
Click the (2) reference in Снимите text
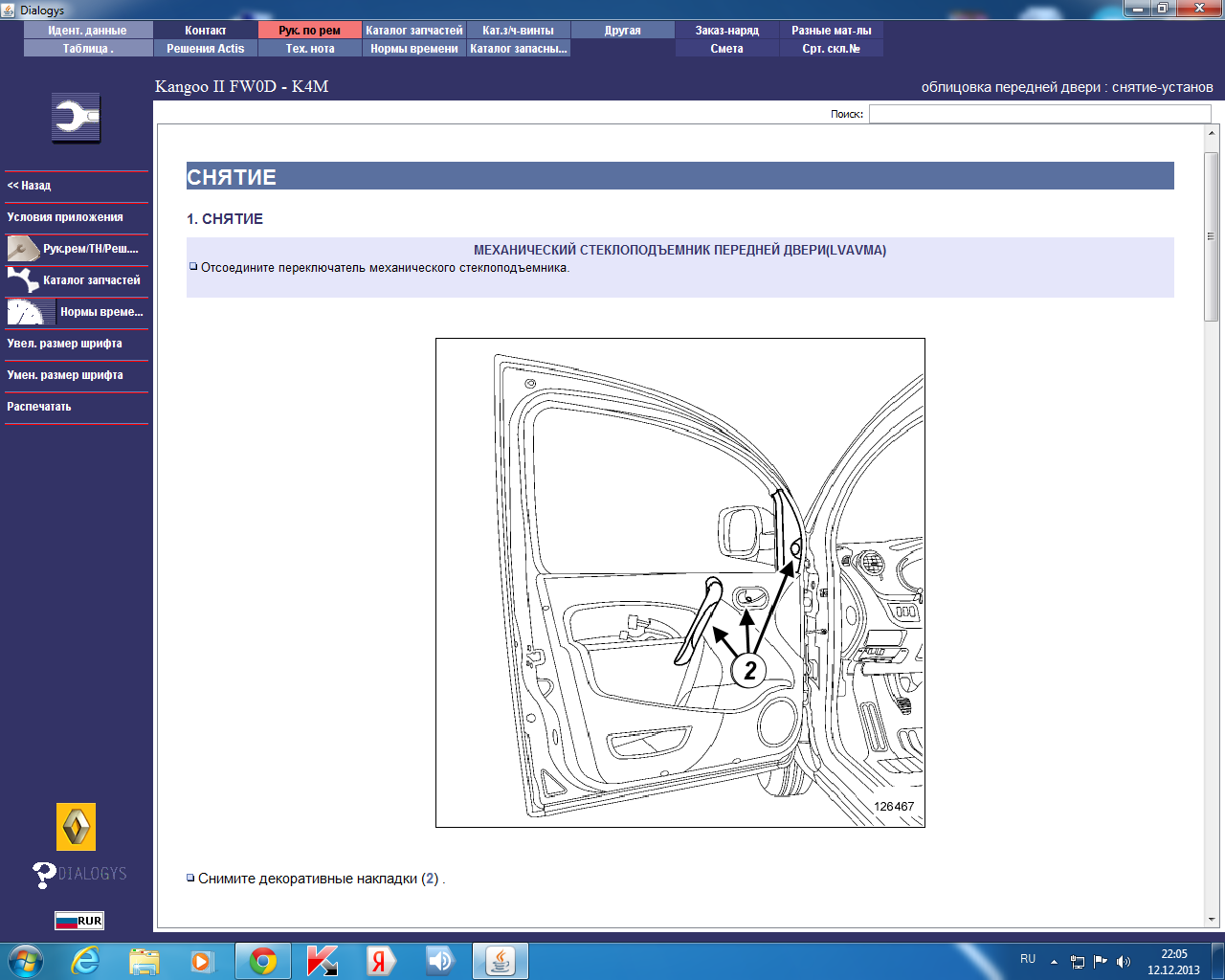(x=430, y=879)
